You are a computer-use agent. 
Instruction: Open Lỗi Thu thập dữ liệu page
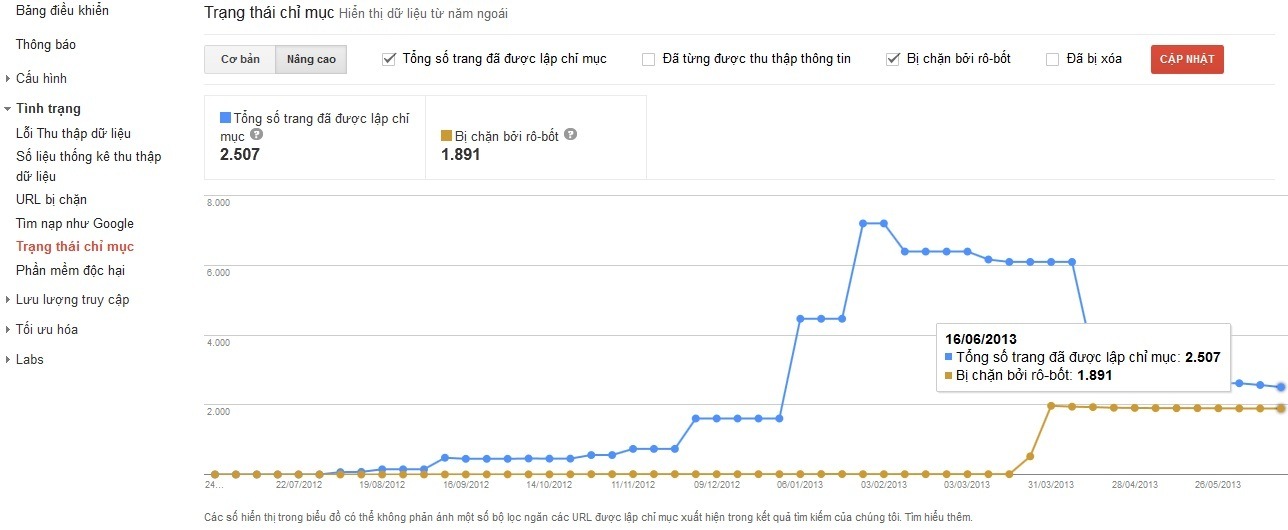point(73,133)
